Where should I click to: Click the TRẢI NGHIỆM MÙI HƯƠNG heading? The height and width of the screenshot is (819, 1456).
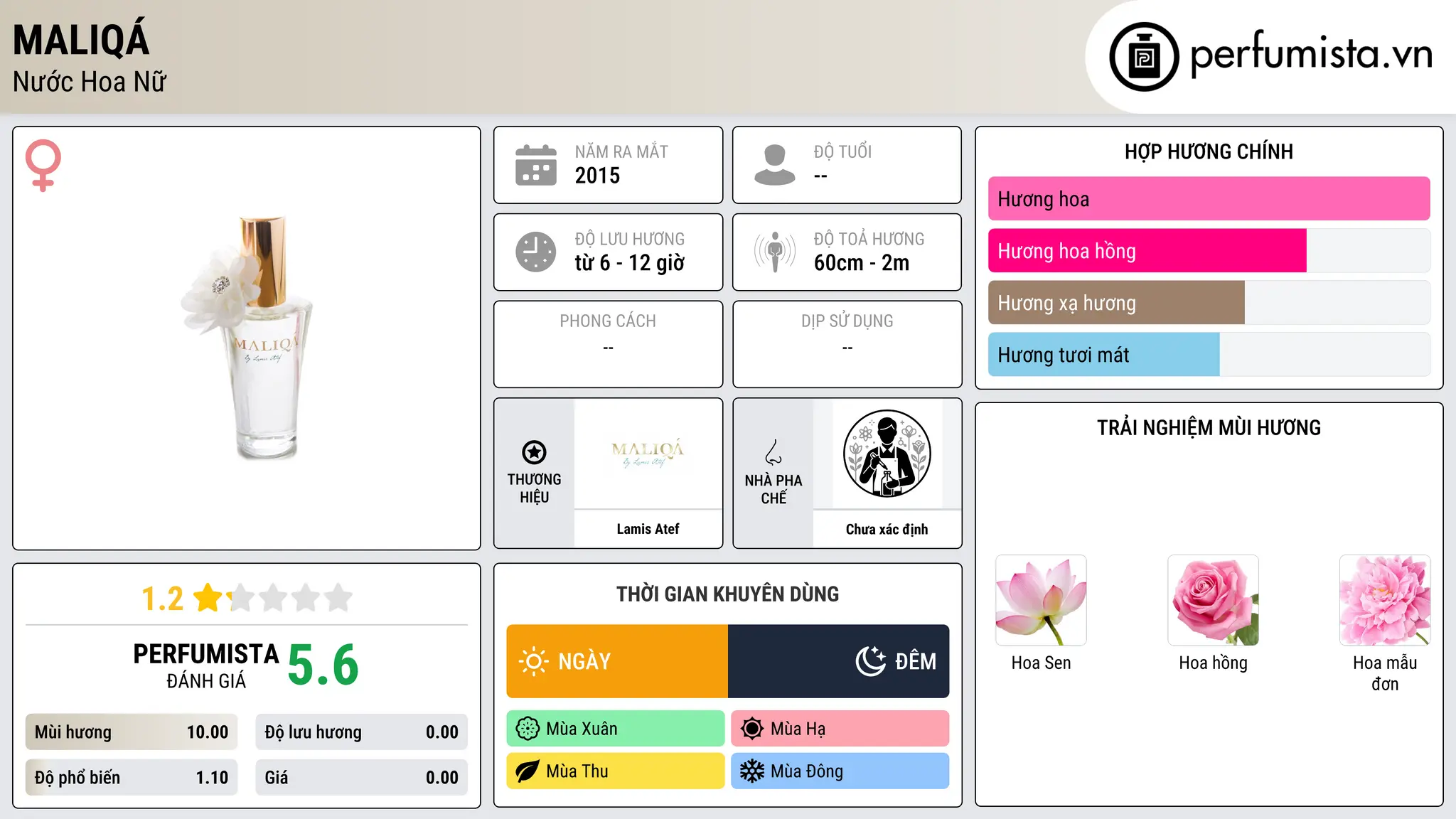tap(1209, 427)
